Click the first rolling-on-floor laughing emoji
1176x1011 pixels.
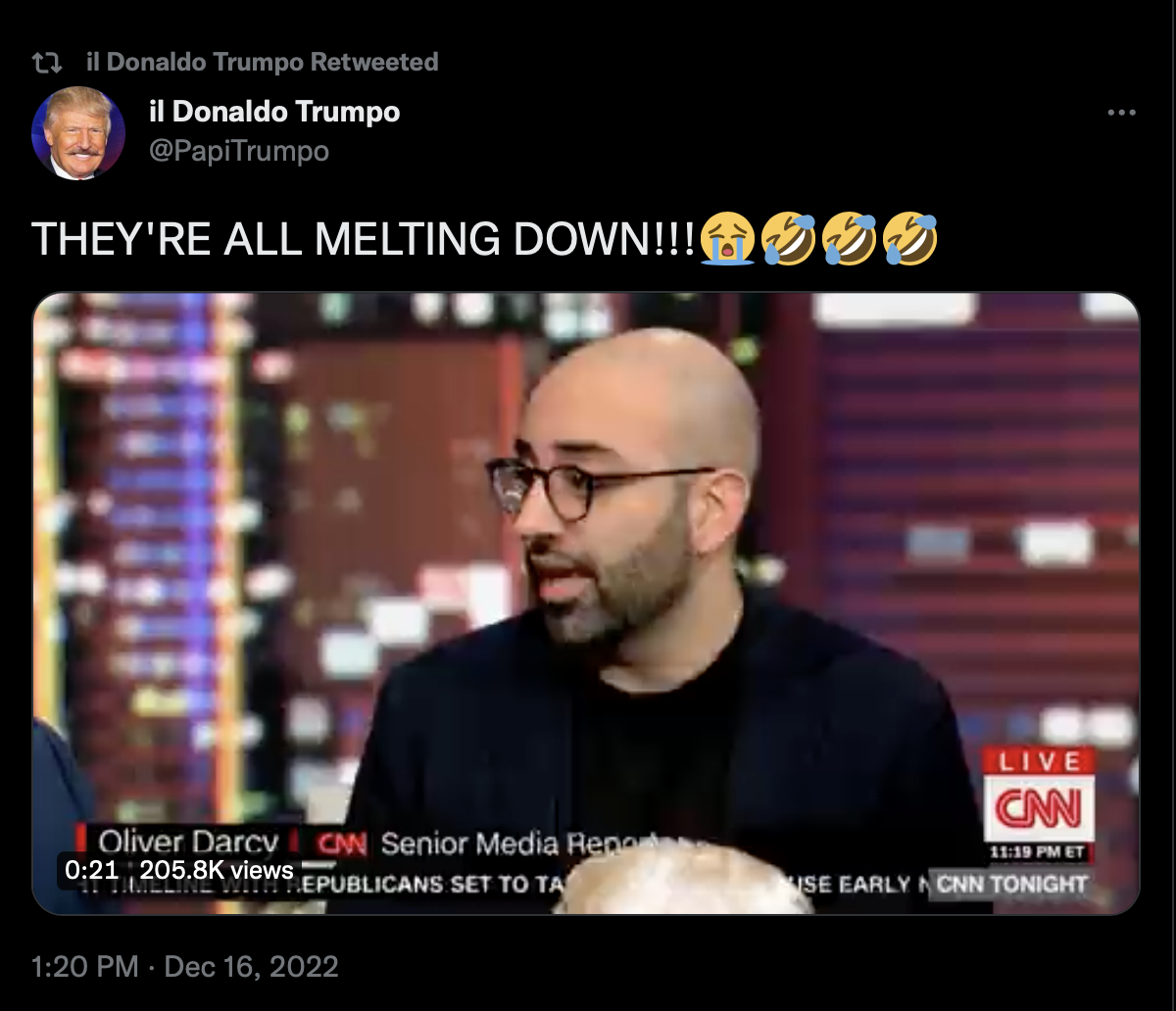pos(788,240)
